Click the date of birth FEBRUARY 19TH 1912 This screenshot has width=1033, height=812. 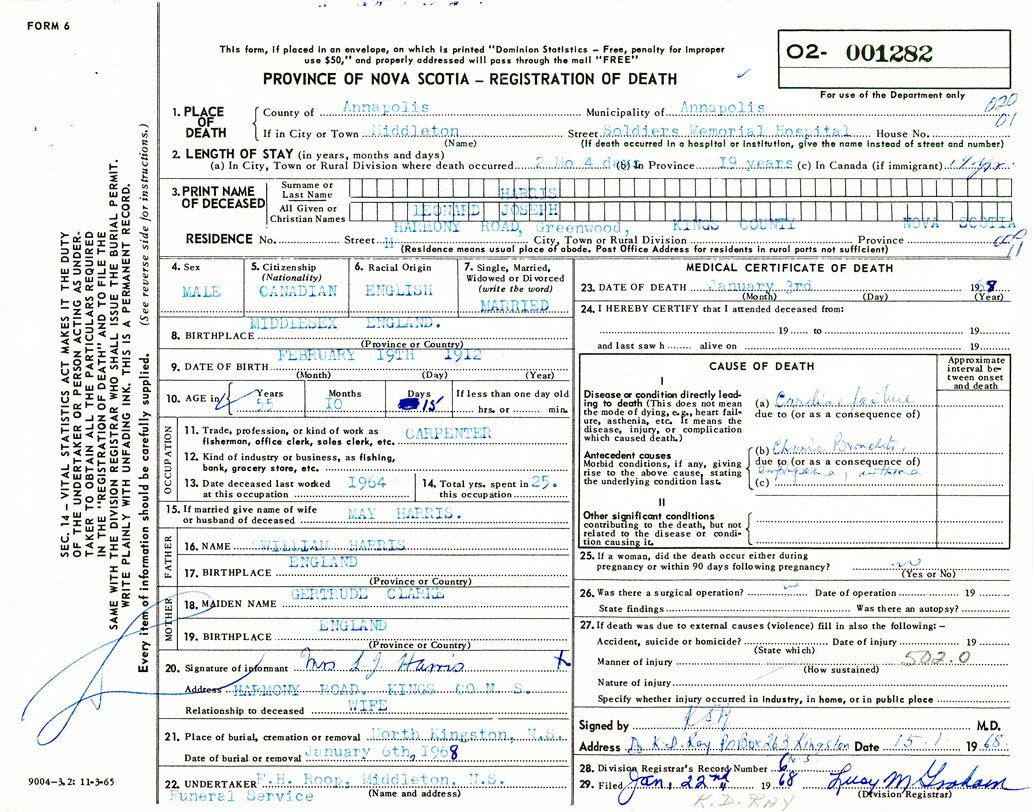click(x=380, y=355)
